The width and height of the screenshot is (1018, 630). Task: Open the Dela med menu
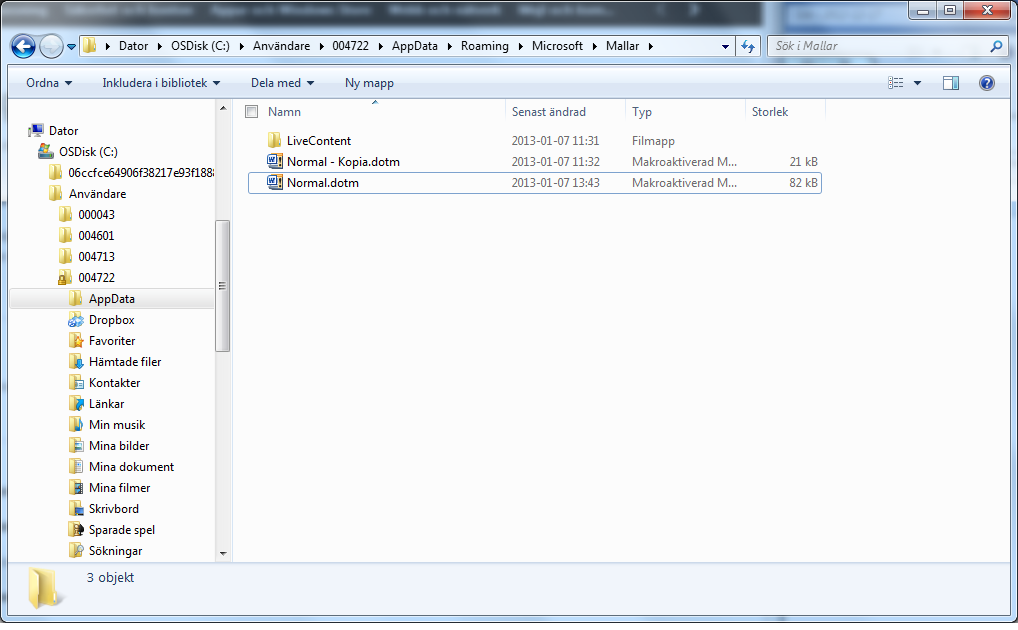pyautogui.click(x=282, y=83)
